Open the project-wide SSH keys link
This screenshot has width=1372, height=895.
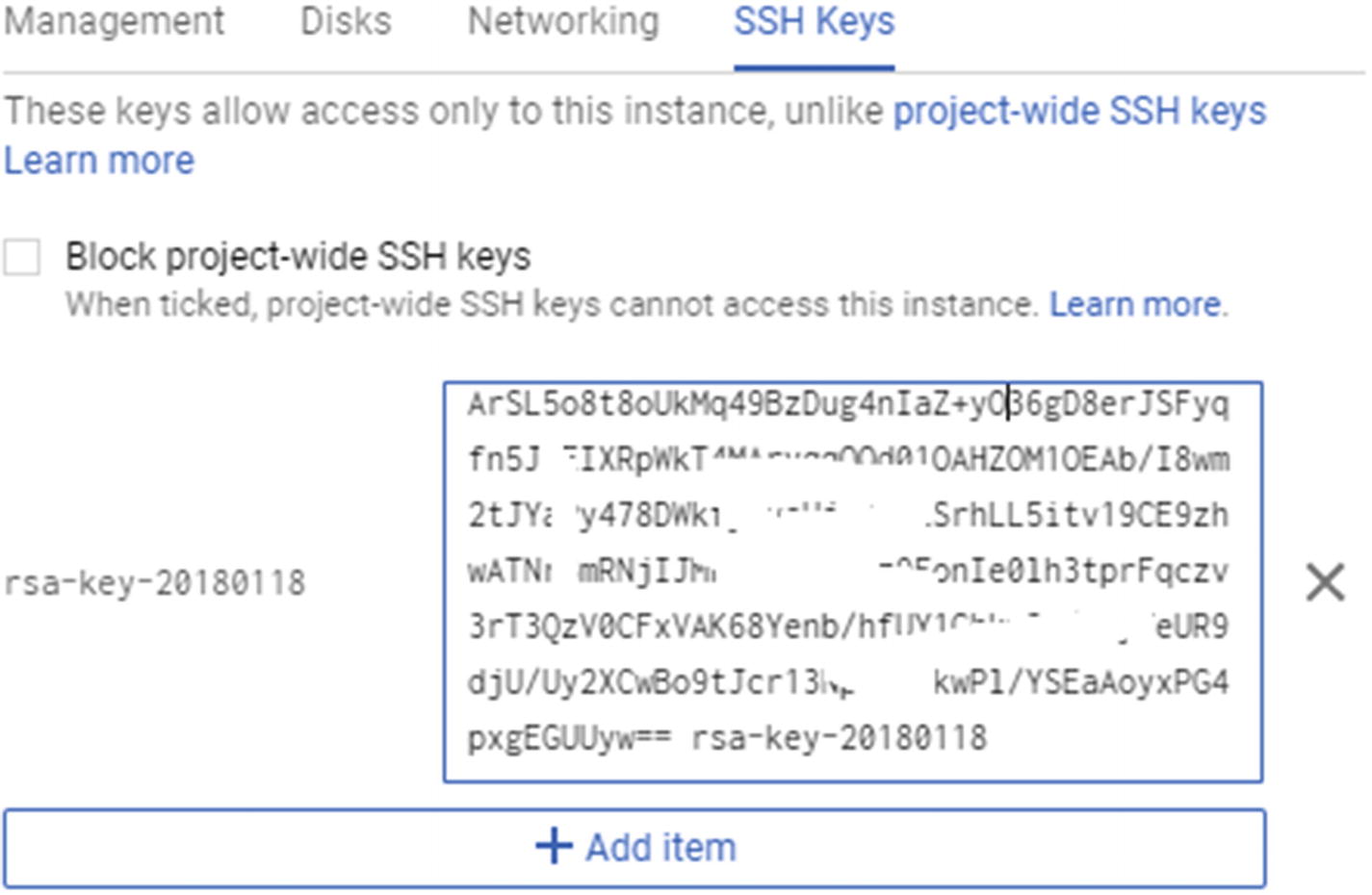[1079, 112]
